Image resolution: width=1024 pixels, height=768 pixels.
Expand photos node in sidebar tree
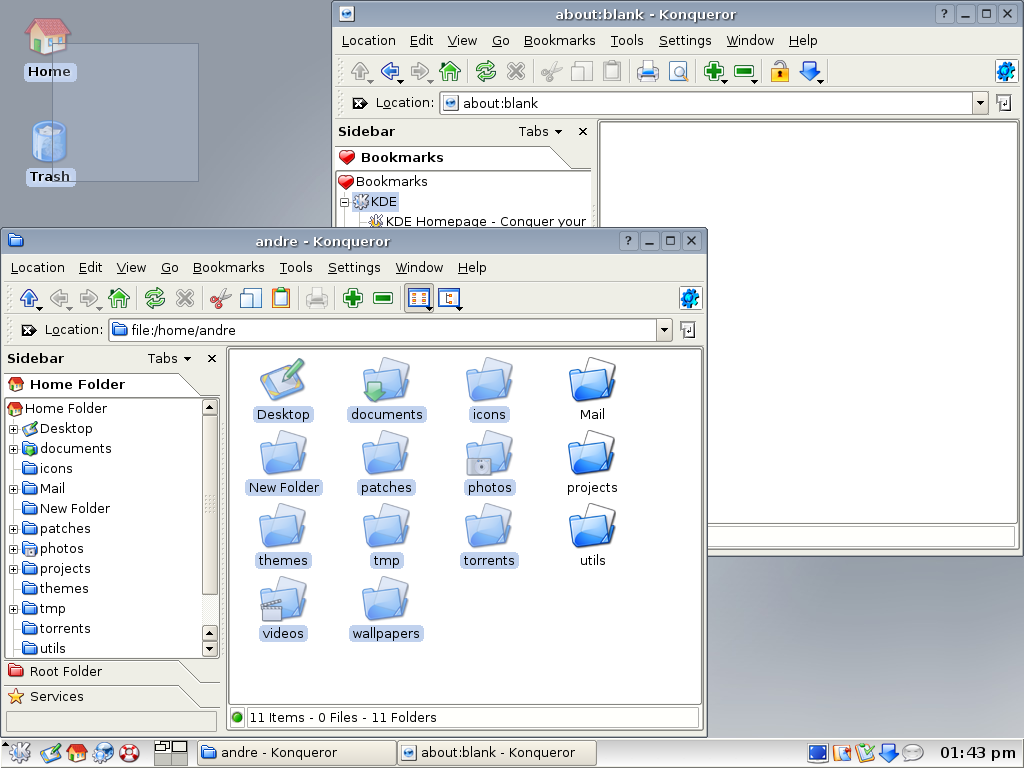13,549
